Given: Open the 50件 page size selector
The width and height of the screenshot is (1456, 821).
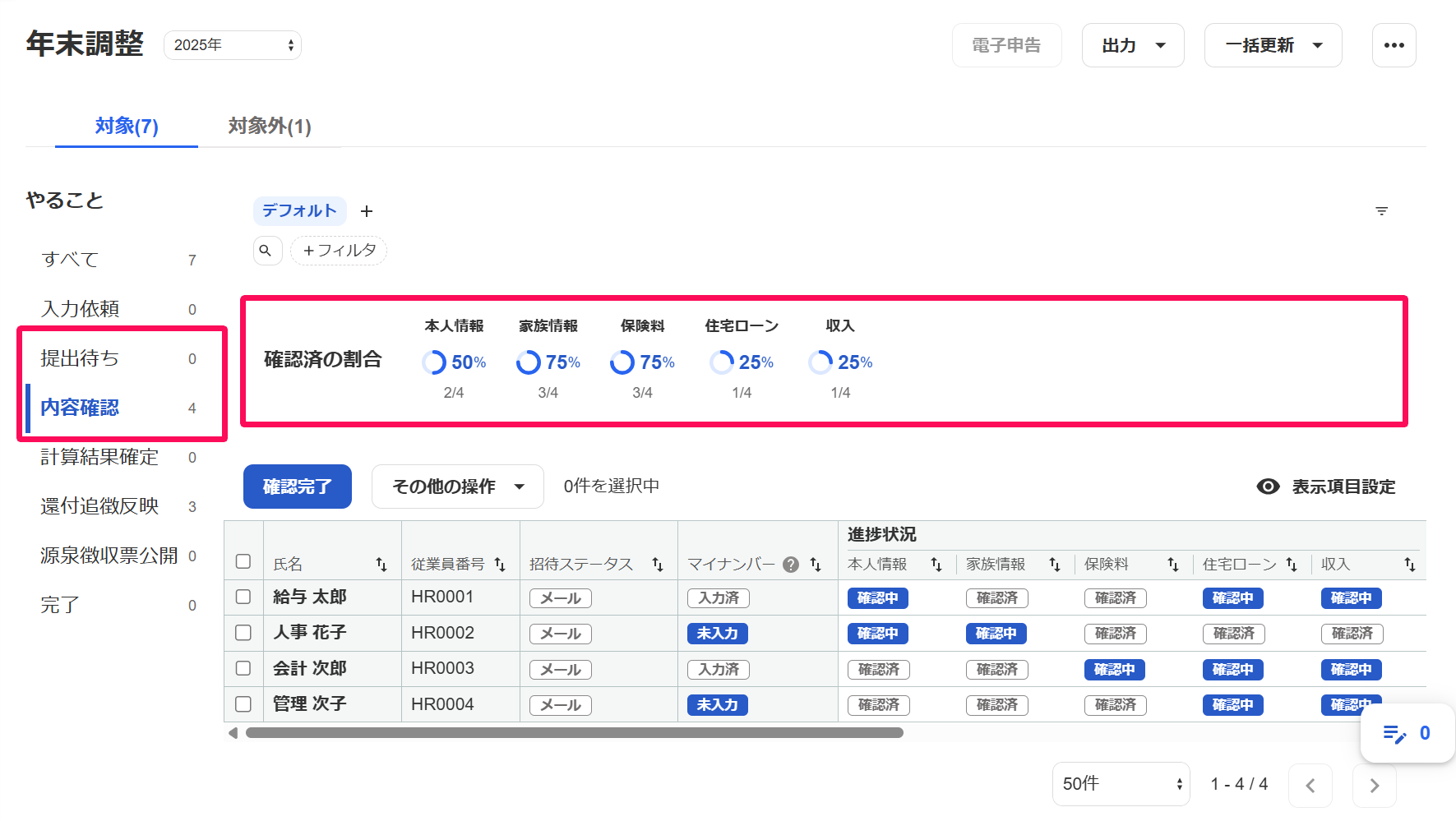Looking at the screenshot, I should click(x=1121, y=784).
